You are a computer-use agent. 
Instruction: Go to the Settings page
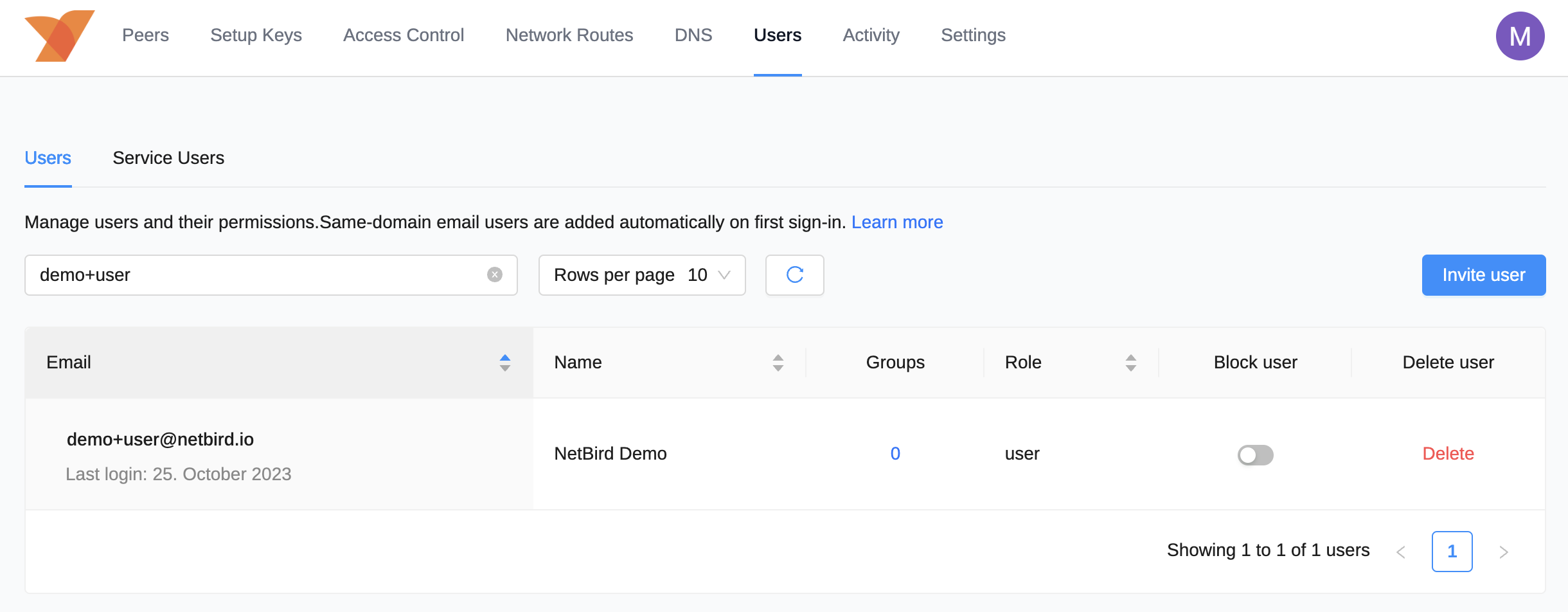[x=973, y=35]
